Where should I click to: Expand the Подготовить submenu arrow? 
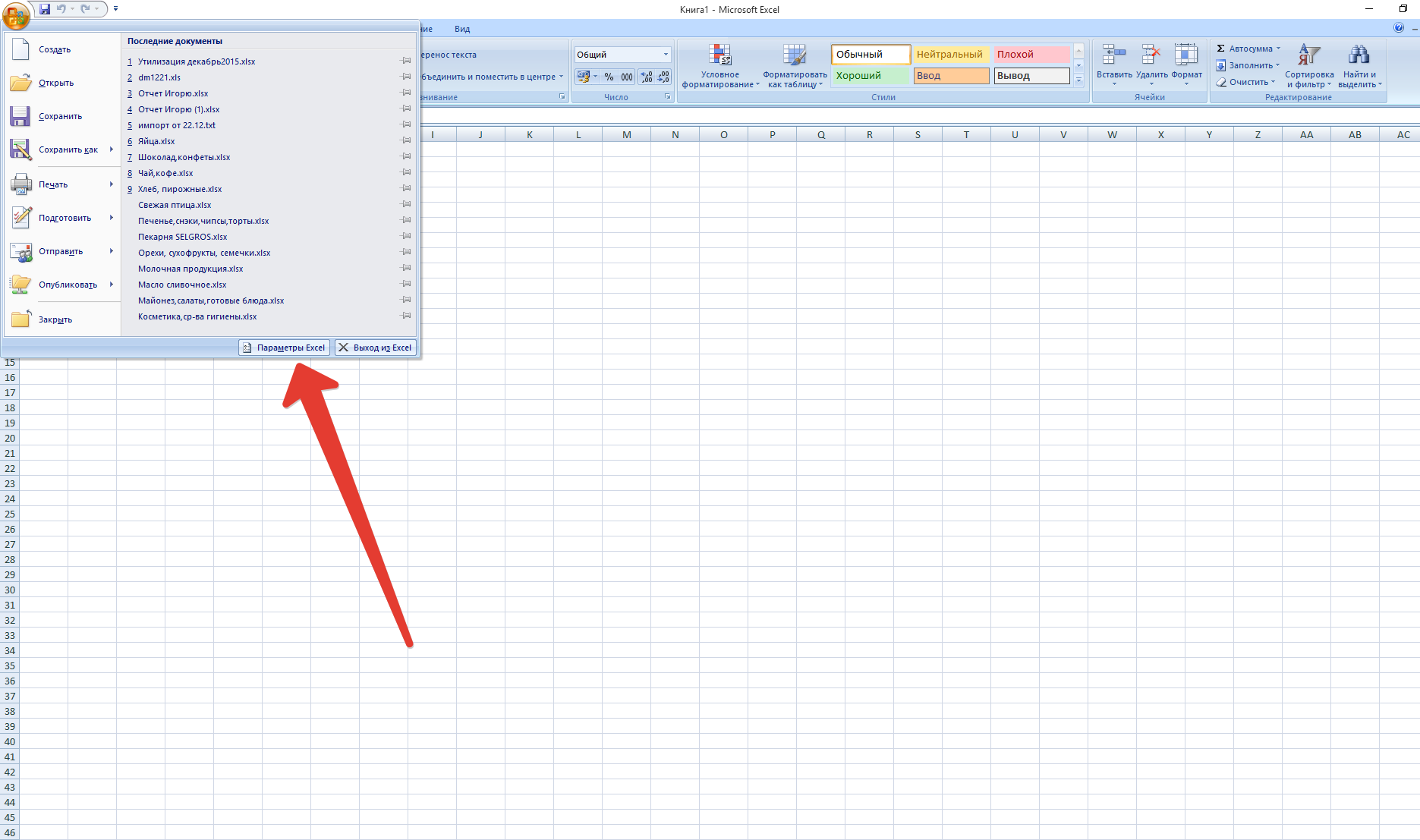point(112,218)
